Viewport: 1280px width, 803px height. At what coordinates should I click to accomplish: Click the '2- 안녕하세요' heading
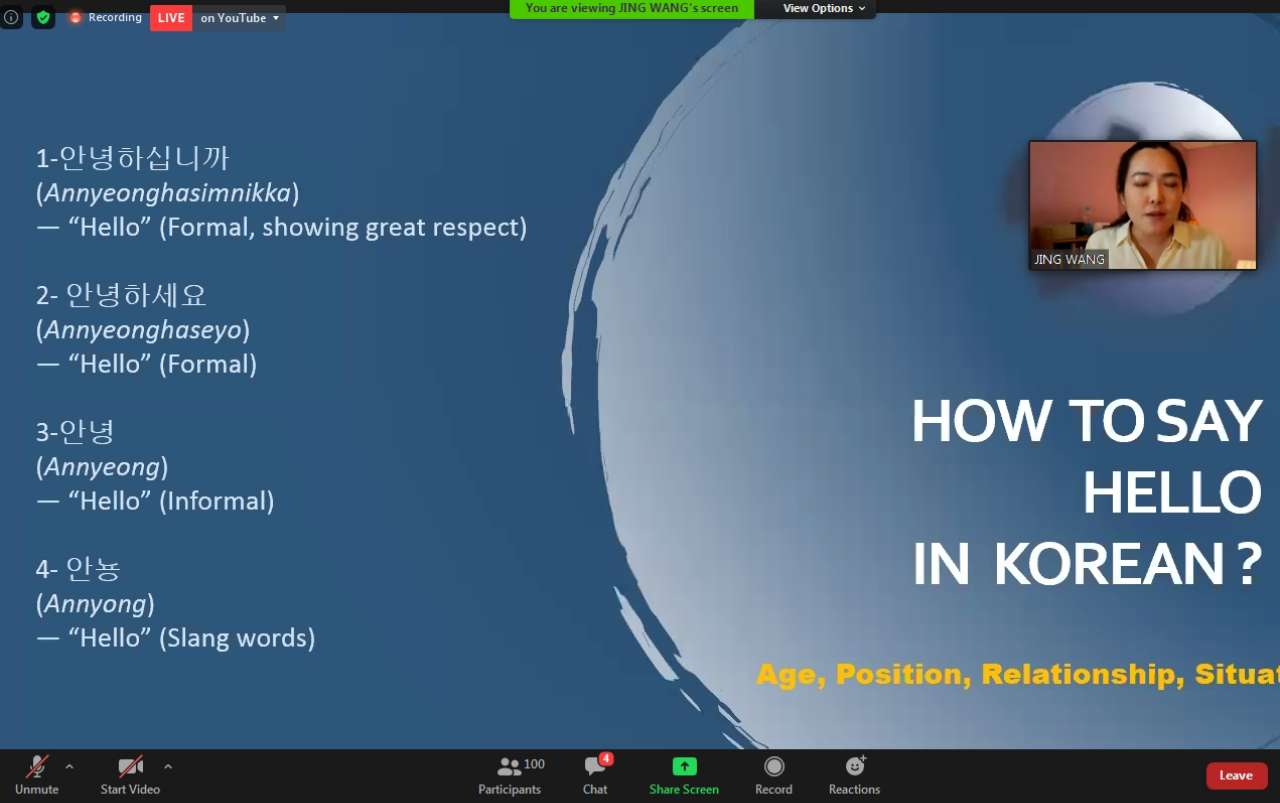122,295
